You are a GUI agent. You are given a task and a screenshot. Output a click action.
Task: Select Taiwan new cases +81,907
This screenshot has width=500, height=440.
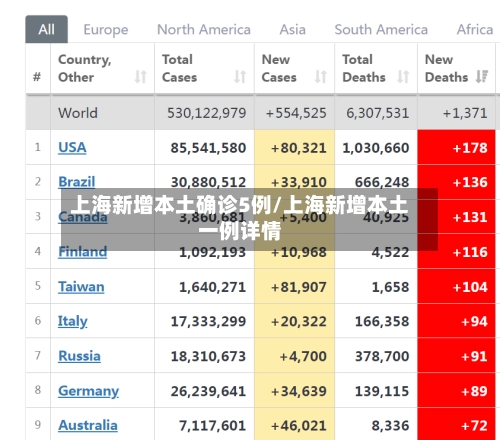tap(299, 287)
